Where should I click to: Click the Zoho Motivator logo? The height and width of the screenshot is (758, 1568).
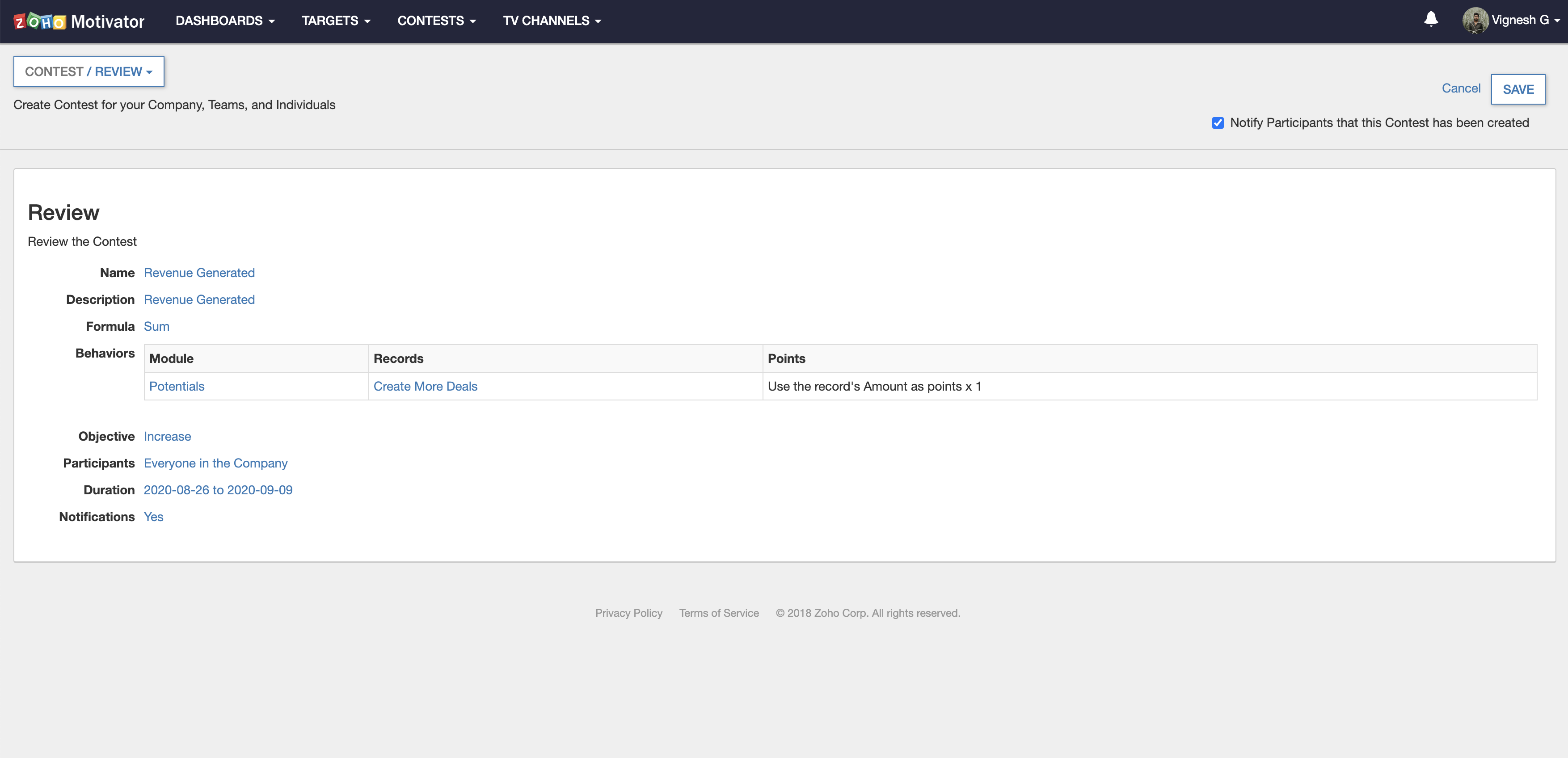[79, 21]
